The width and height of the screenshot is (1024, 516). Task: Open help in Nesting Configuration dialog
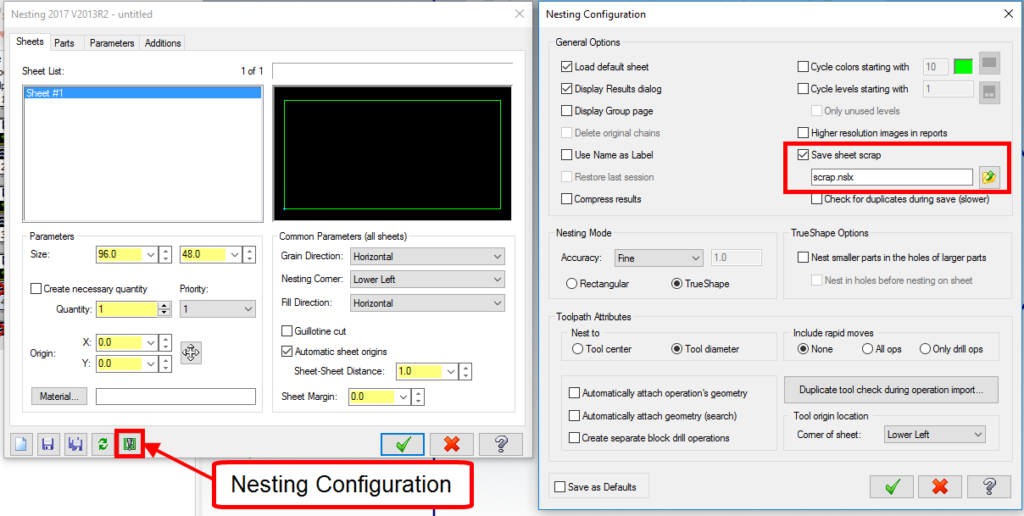click(x=989, y=486)
